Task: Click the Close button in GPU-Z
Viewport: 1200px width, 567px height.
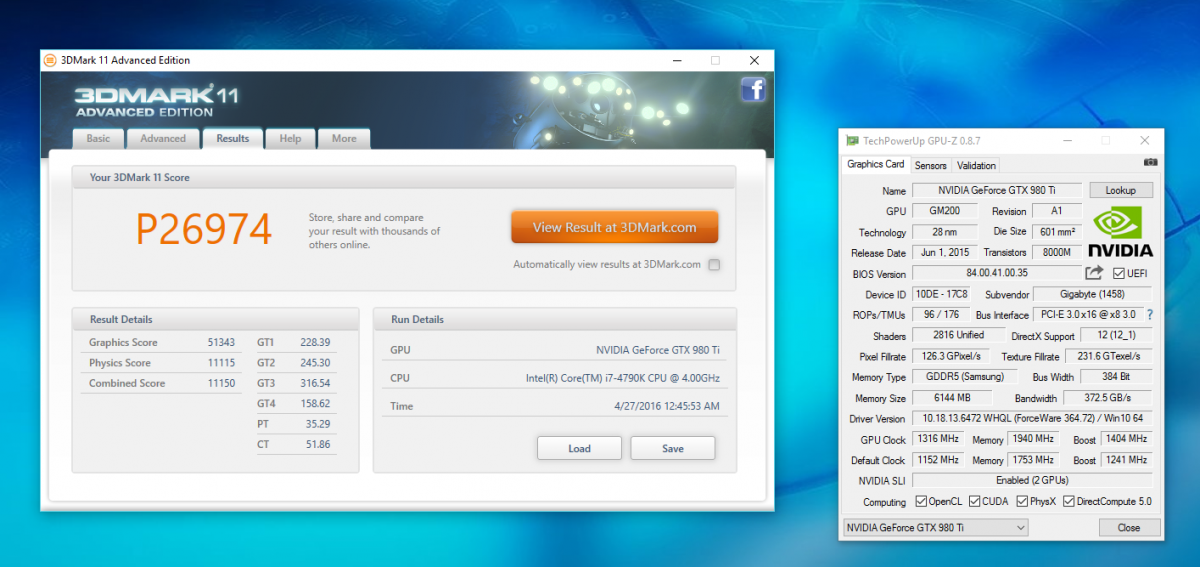Action: click(x=1129, y=527)
